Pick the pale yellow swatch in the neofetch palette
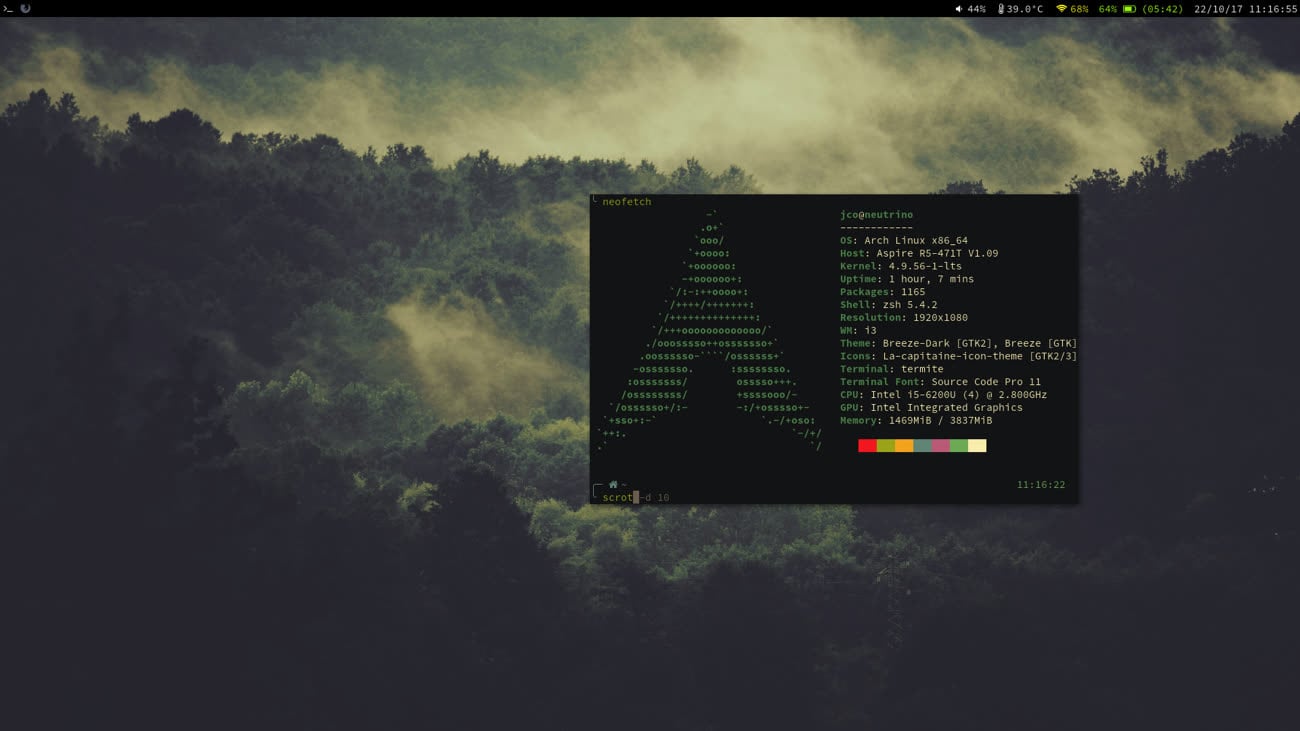This screenshot has width=1300, height=731. (x=977, y=446)
